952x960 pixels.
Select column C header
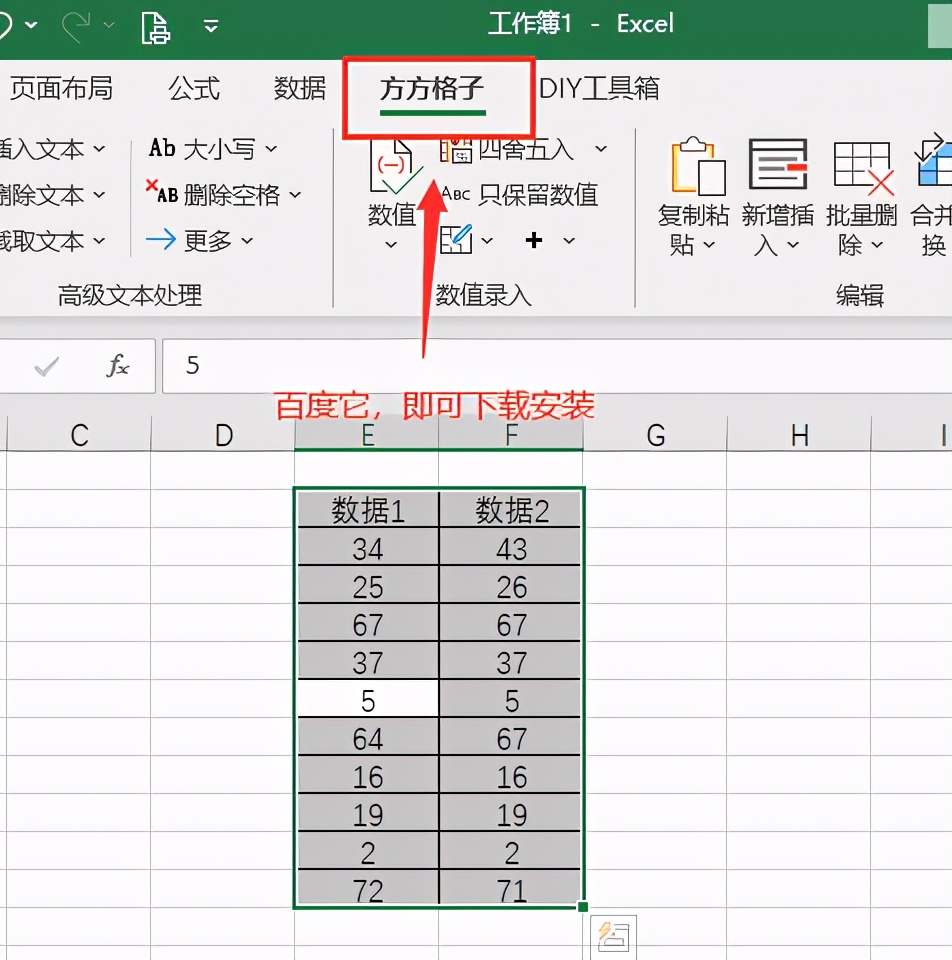(x=79, y=435)
